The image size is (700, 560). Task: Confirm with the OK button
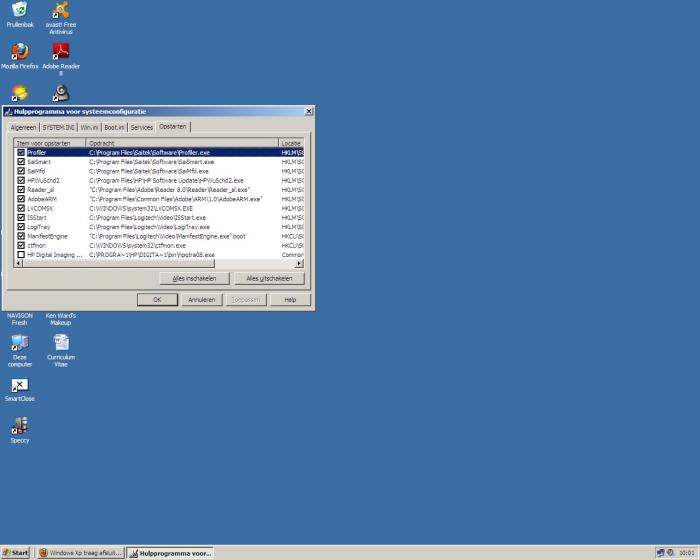[157, 300]
